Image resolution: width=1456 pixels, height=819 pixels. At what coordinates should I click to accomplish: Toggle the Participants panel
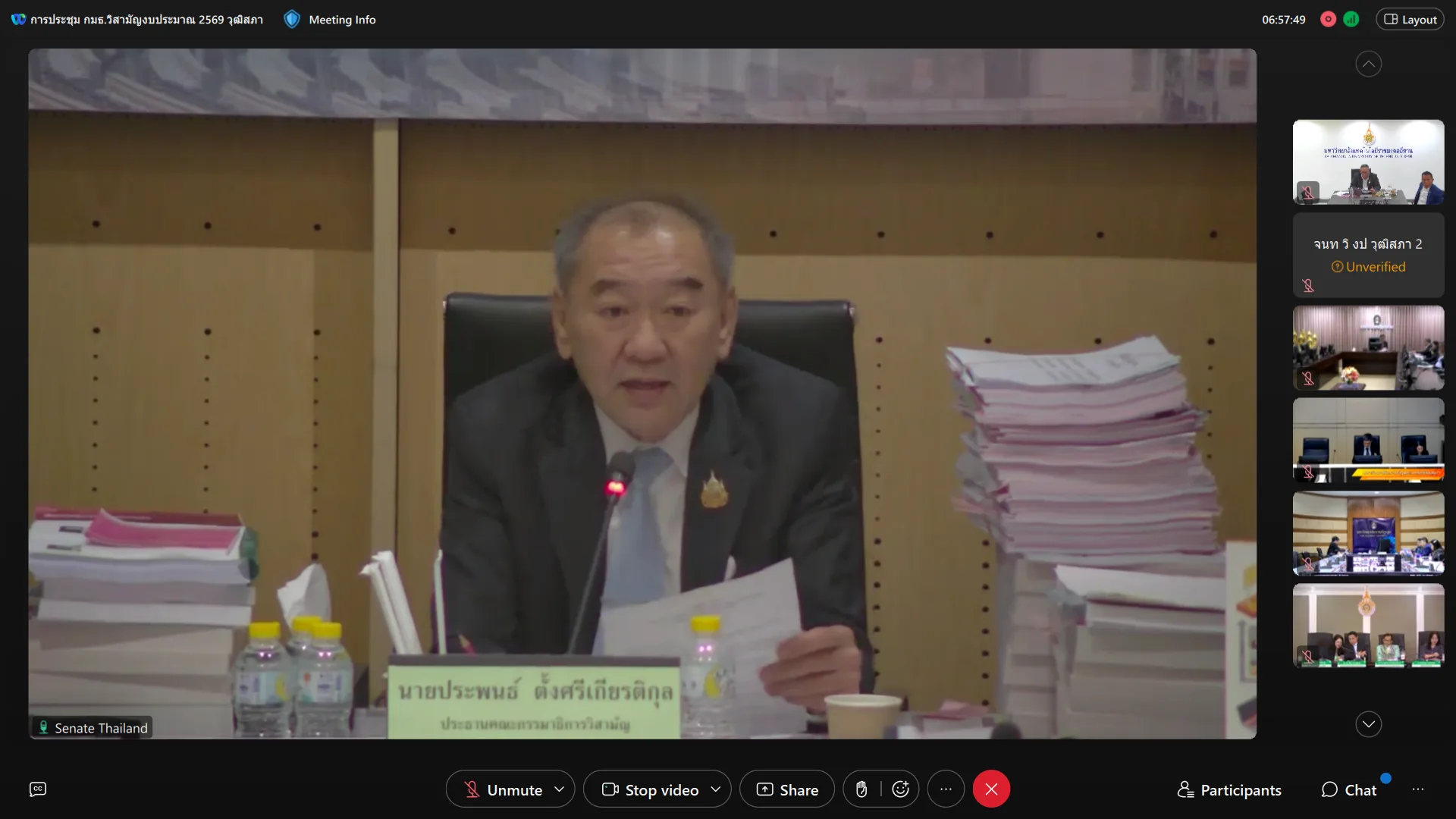(1229, 789)
